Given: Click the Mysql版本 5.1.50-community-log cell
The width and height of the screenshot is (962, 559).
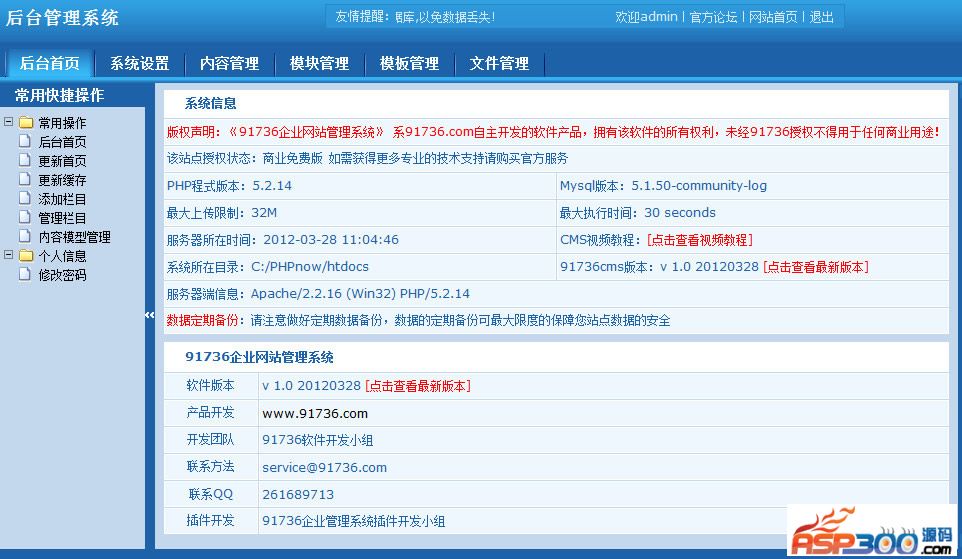Looking at the screenshot, I should point(753,185).
